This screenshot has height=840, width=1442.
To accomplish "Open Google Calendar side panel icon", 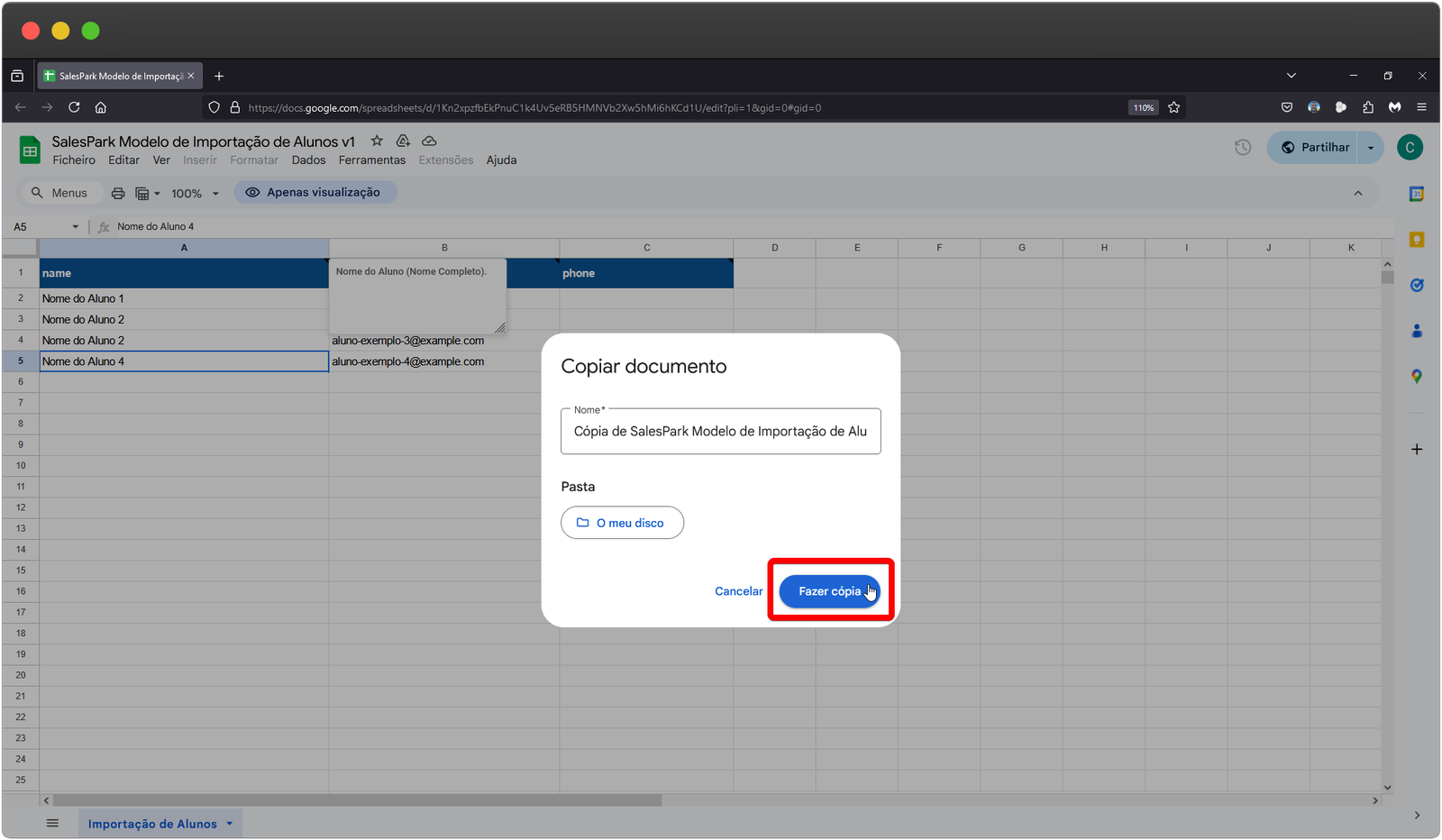I will point(1416,194).
